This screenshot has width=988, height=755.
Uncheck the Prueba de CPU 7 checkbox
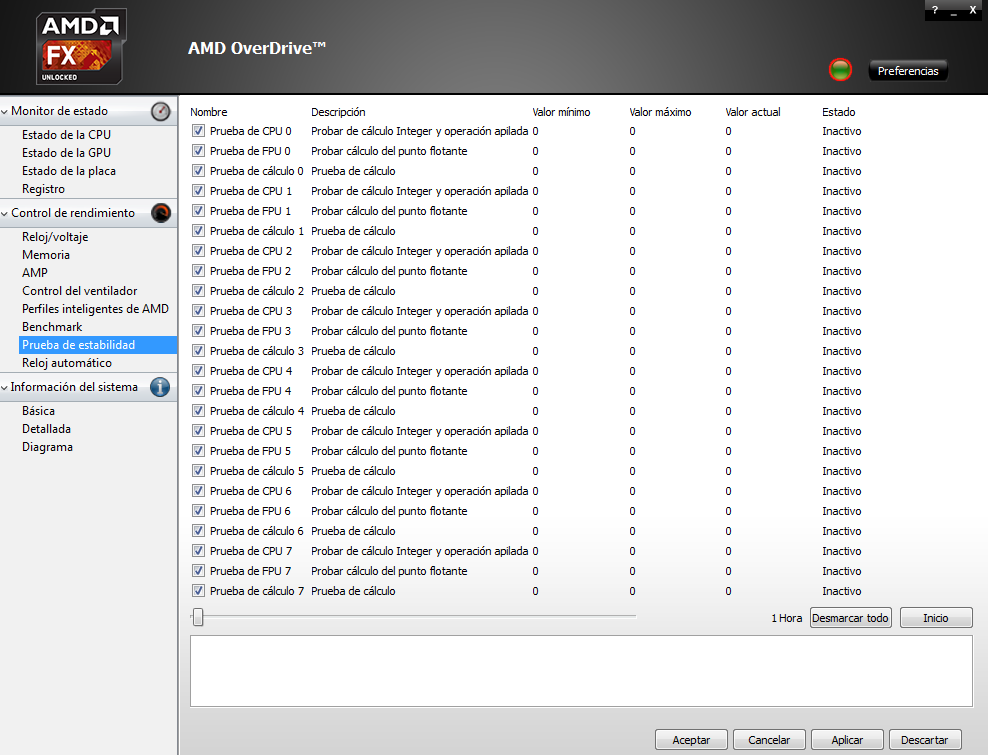(198, 551)
